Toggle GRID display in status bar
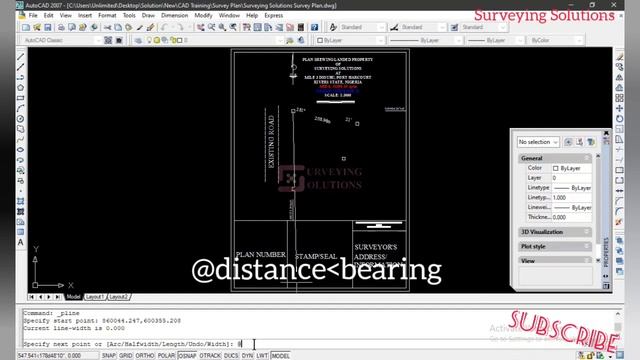The width and height of the screenshot is (640, 360). (126, 356)
